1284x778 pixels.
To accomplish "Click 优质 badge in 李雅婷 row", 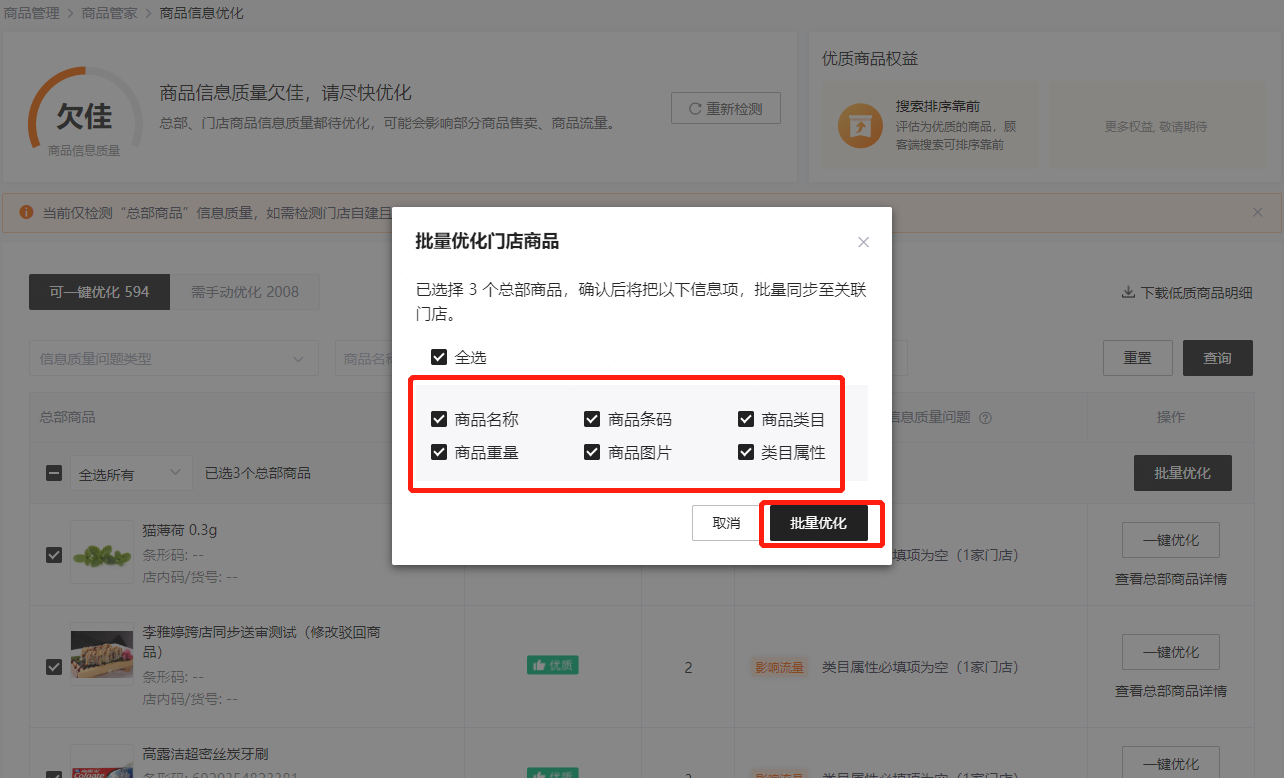I will click(553, 665).
